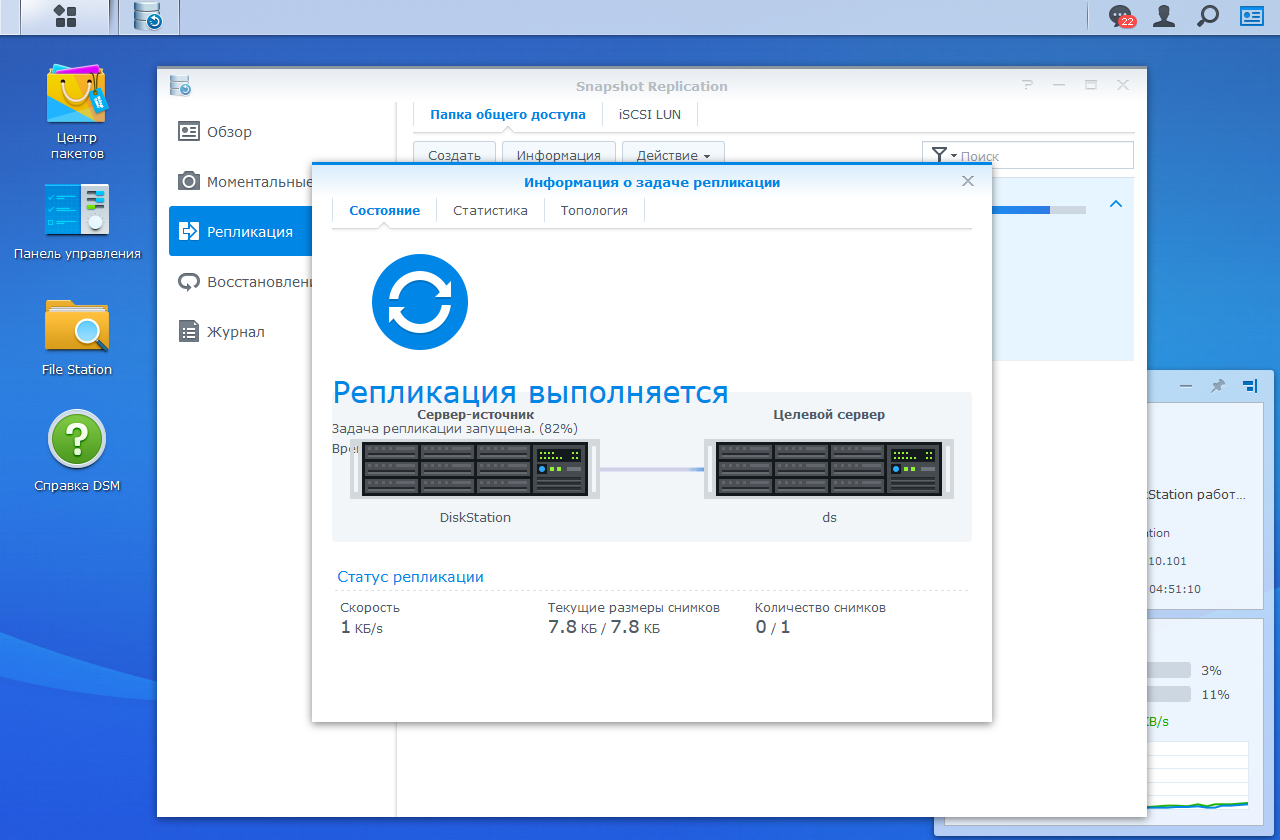Open the widget panel settings icon

coord(1250,386)
